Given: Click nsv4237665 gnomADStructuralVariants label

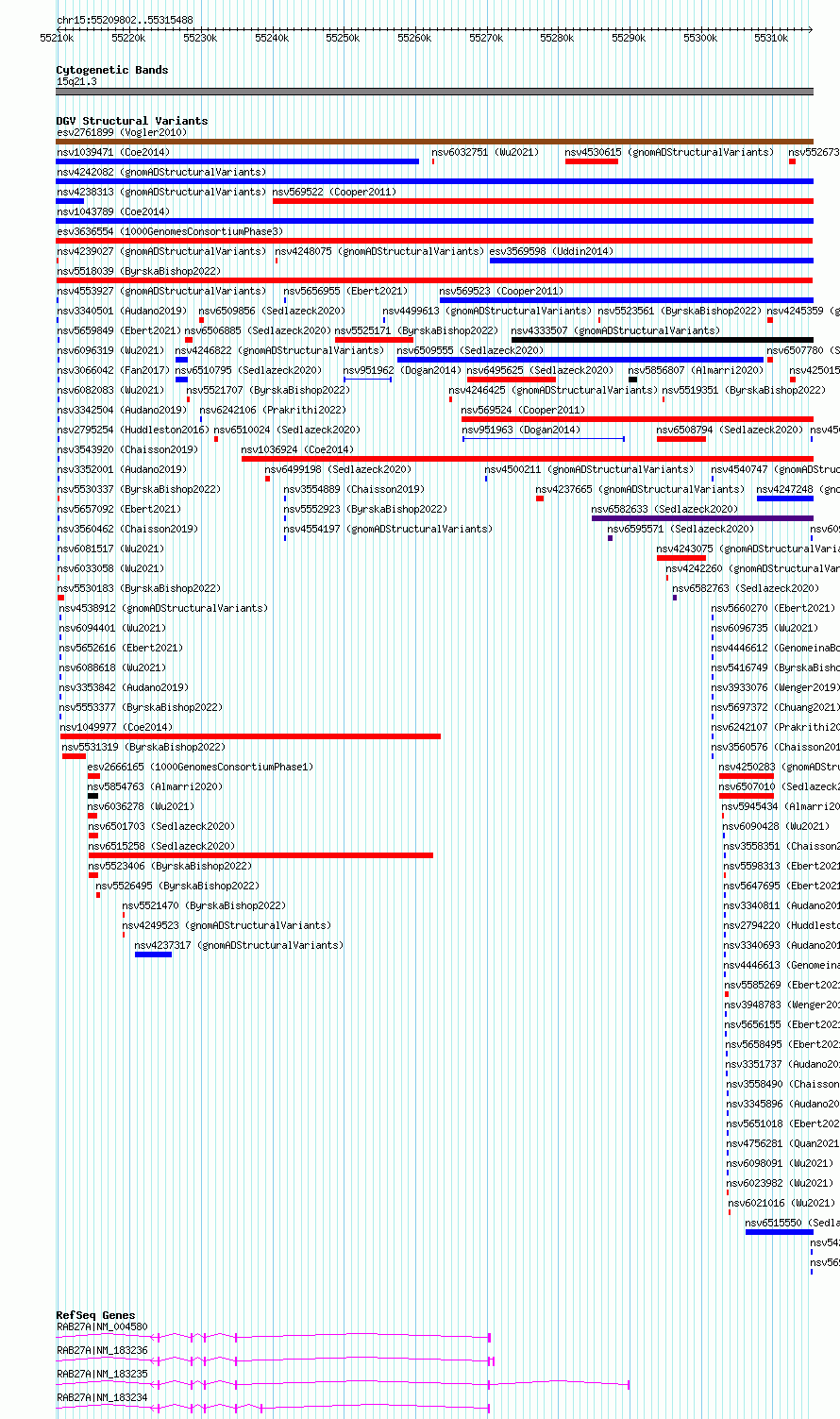Looking at the screenshot, I should tap(640, 489).
